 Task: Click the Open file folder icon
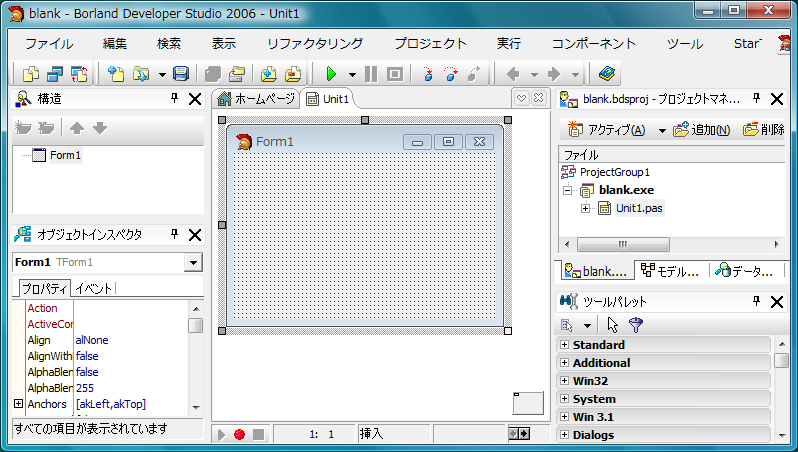[140, 74]
